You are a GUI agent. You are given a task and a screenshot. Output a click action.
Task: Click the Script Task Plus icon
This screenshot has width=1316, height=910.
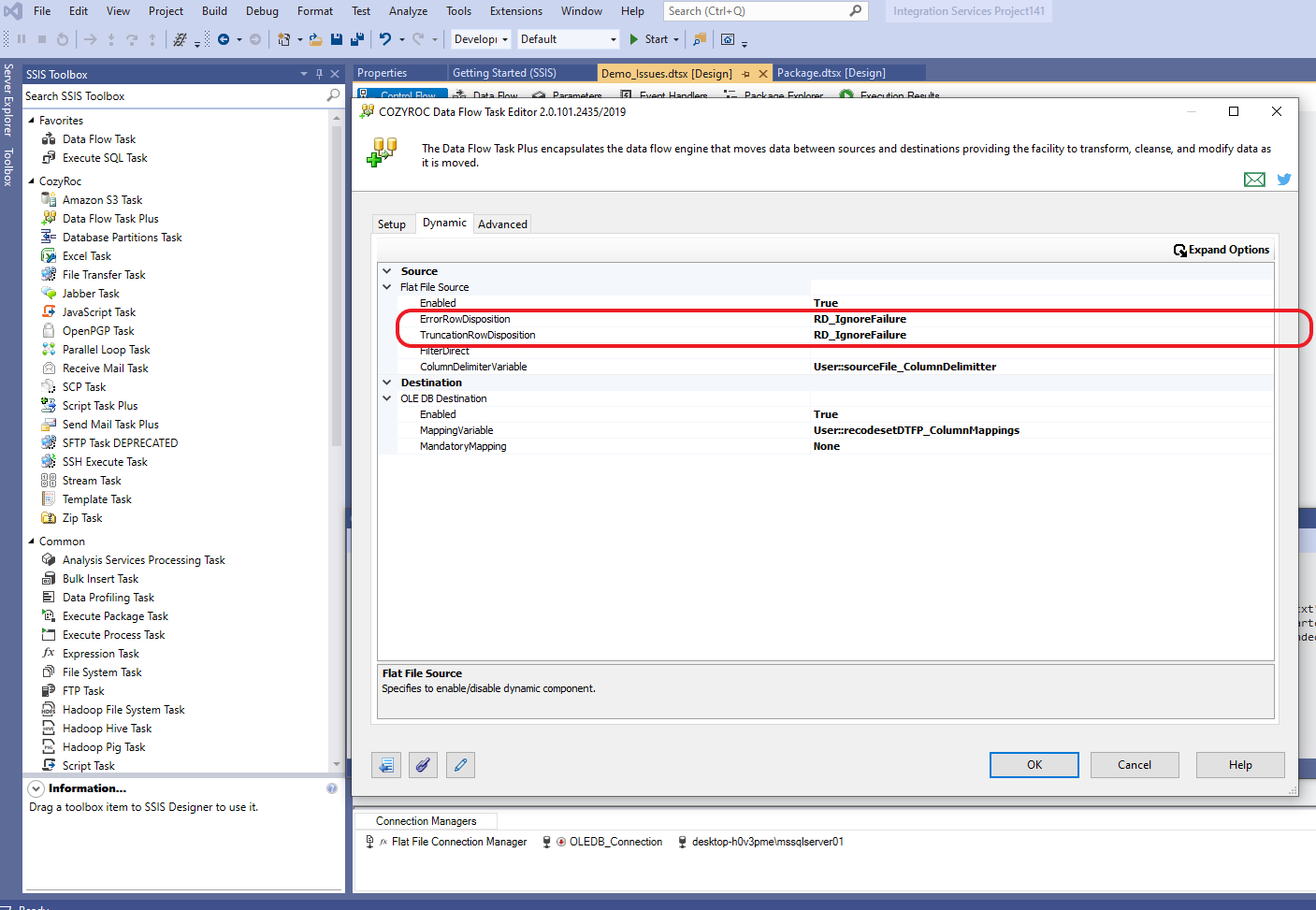click(x=49, y=405)
